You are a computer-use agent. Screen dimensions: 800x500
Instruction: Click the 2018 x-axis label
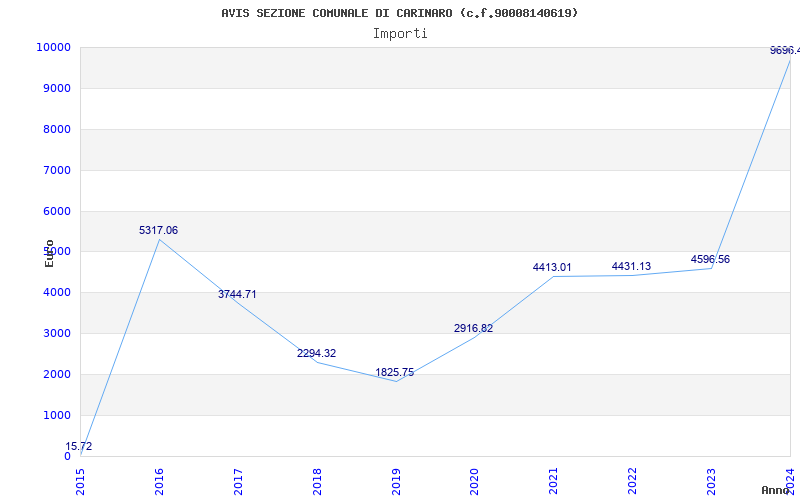point(317,481)
